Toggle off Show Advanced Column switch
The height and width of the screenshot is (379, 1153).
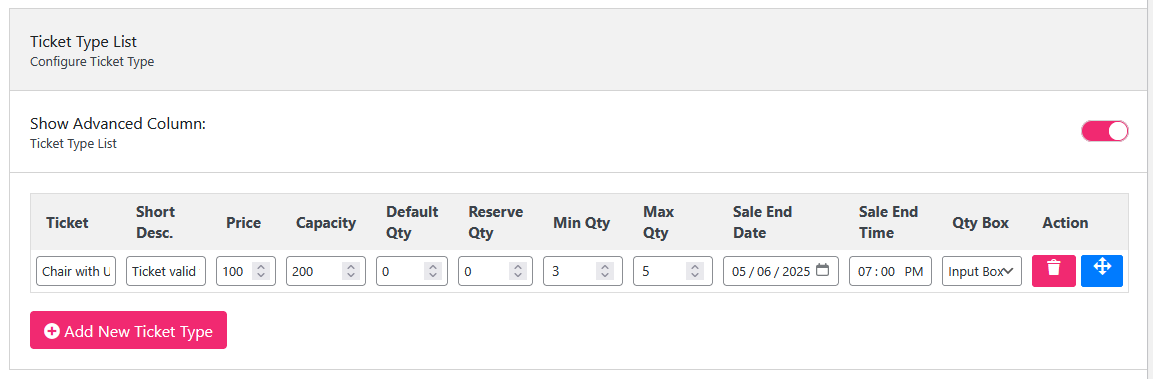(x=1104, y=132)
